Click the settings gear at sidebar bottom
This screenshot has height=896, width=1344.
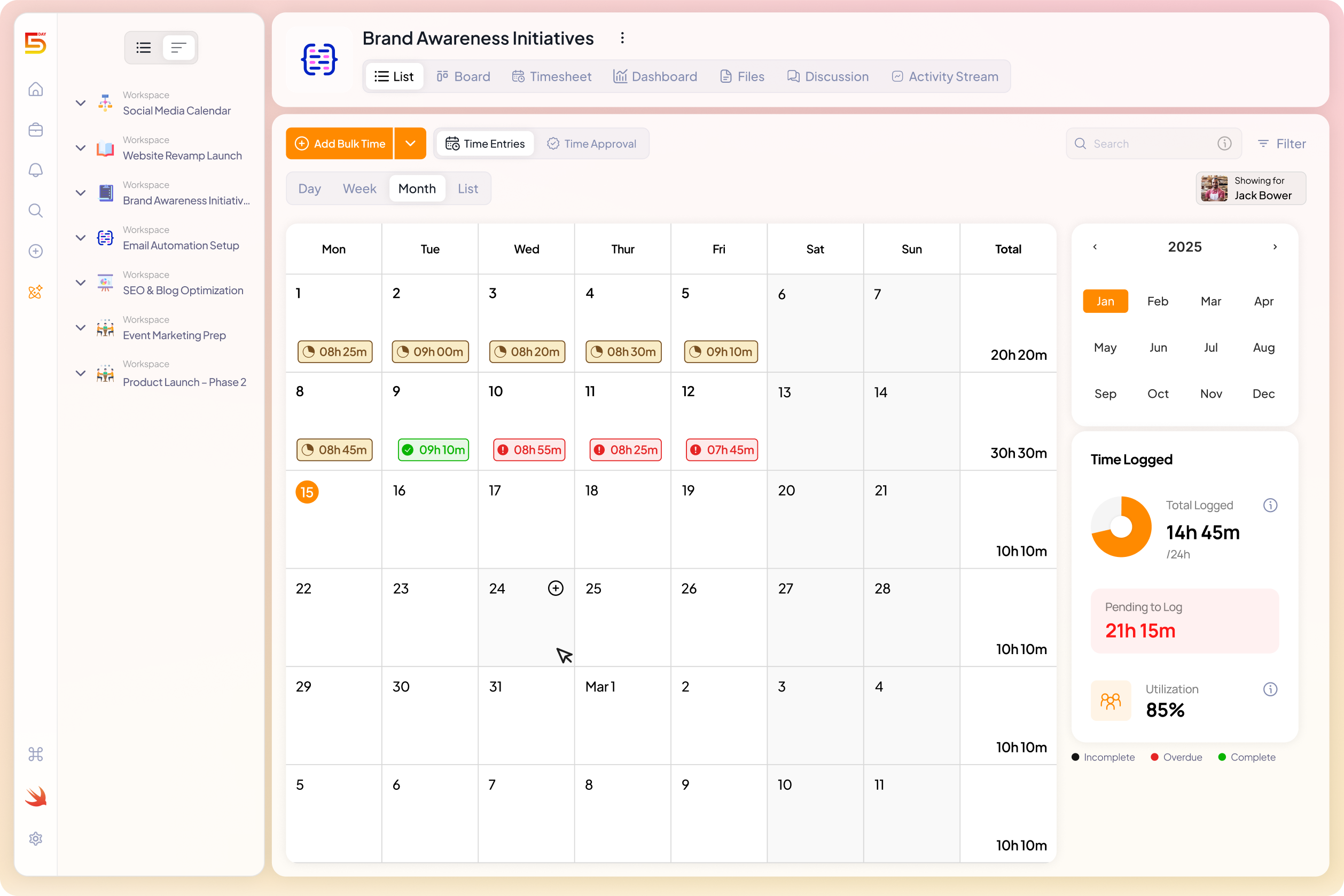tap(35, 838)
